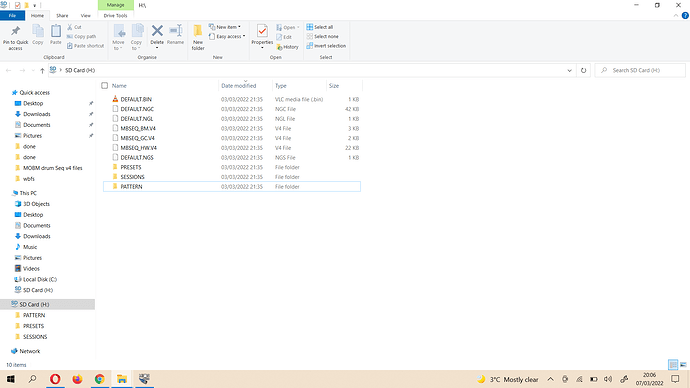Open Chrome from the taskbar
Screen dimensions: 690x388
pyautogui.click(x=99, y=379)
